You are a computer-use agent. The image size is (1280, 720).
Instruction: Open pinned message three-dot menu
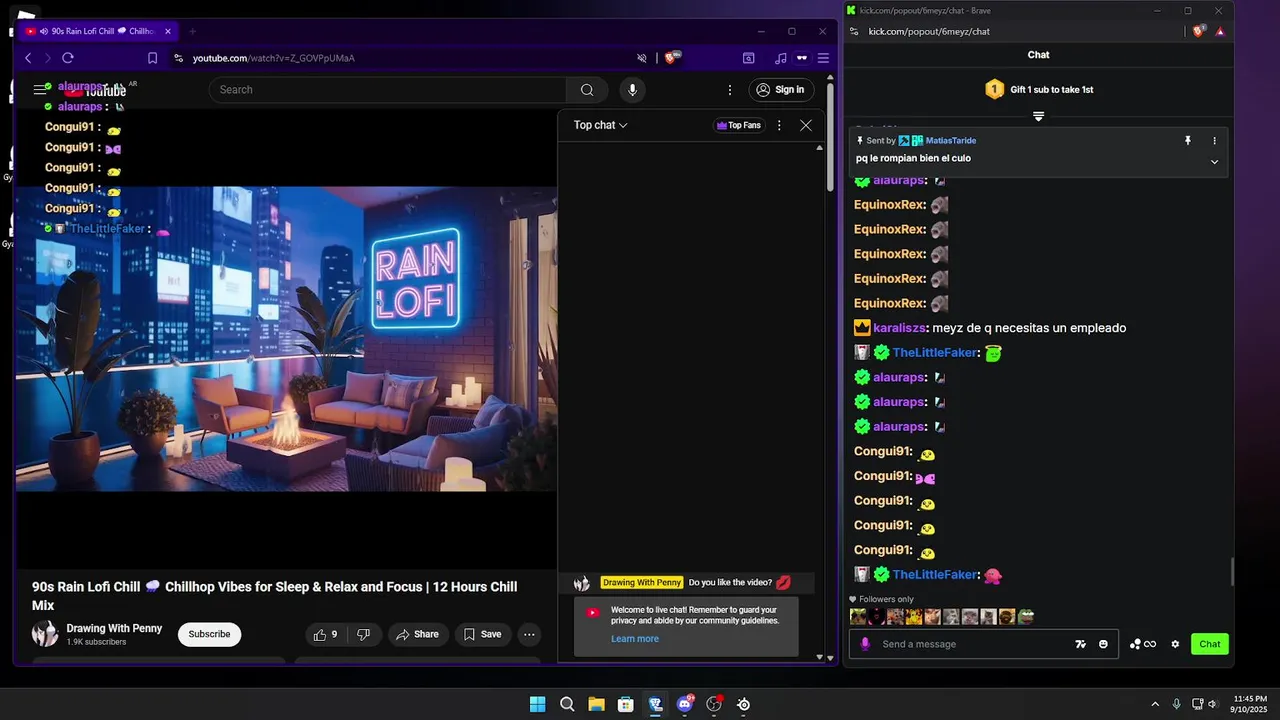1215,141
